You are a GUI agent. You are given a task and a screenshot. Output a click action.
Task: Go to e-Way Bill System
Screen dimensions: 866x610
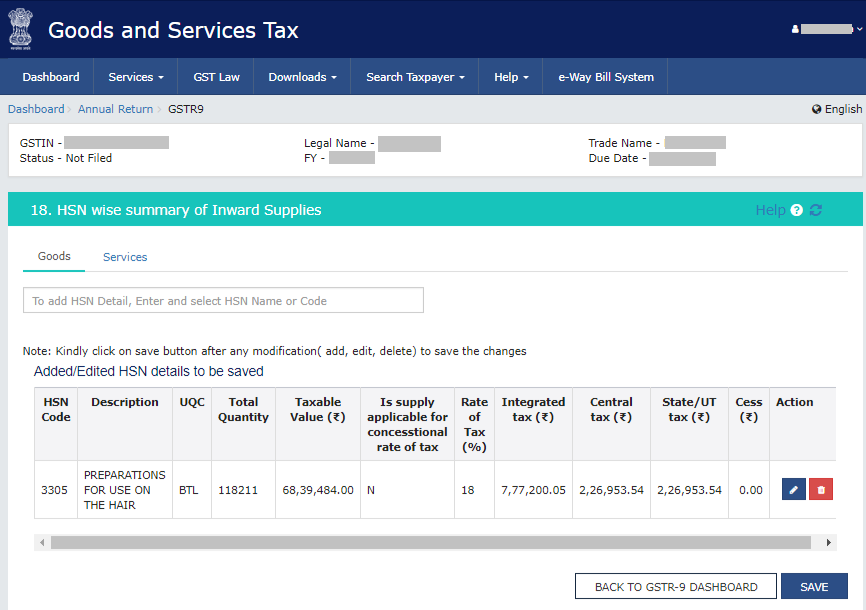[605, 77]
